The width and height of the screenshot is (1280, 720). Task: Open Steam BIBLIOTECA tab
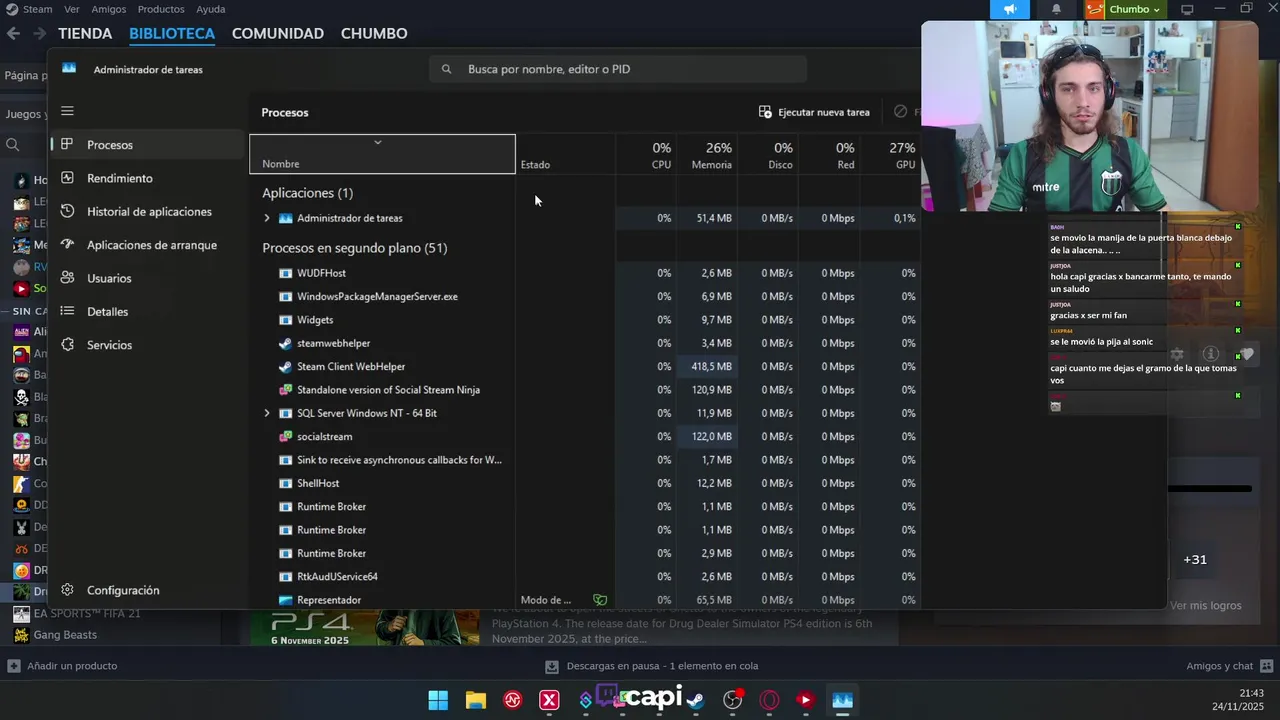coord(172,33)
